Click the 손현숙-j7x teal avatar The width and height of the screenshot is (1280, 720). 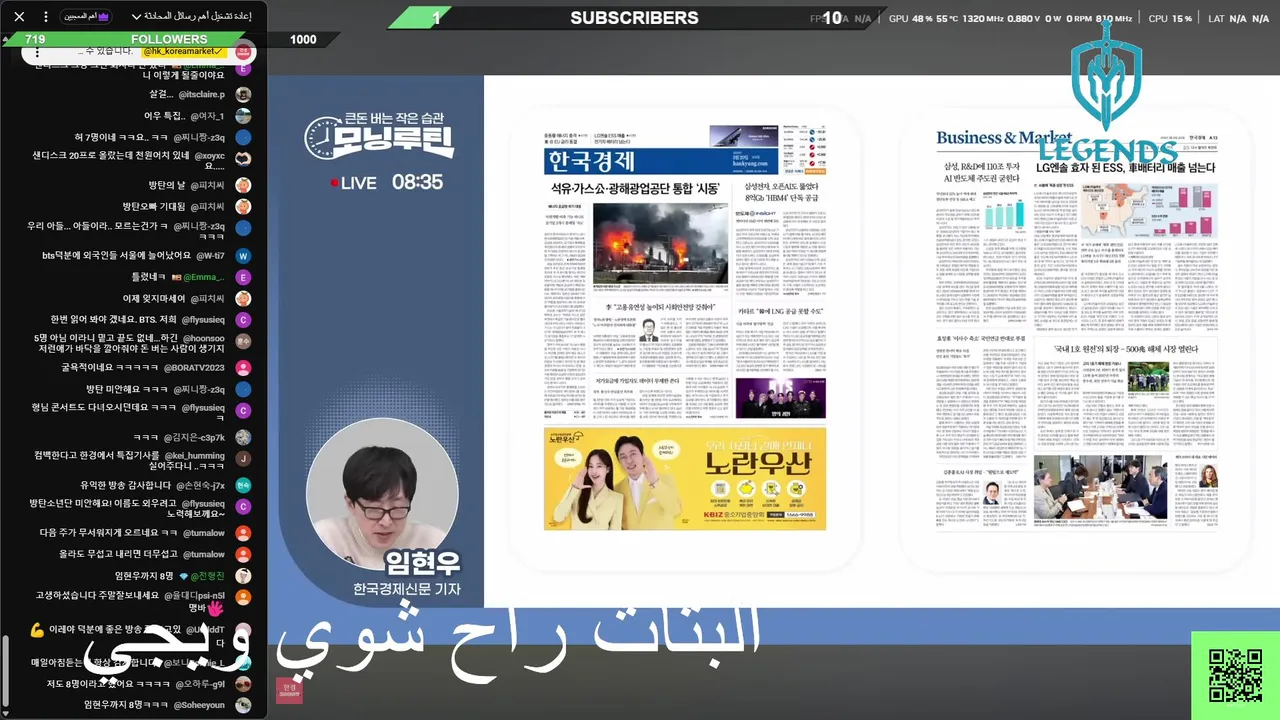tap(243, 485)
